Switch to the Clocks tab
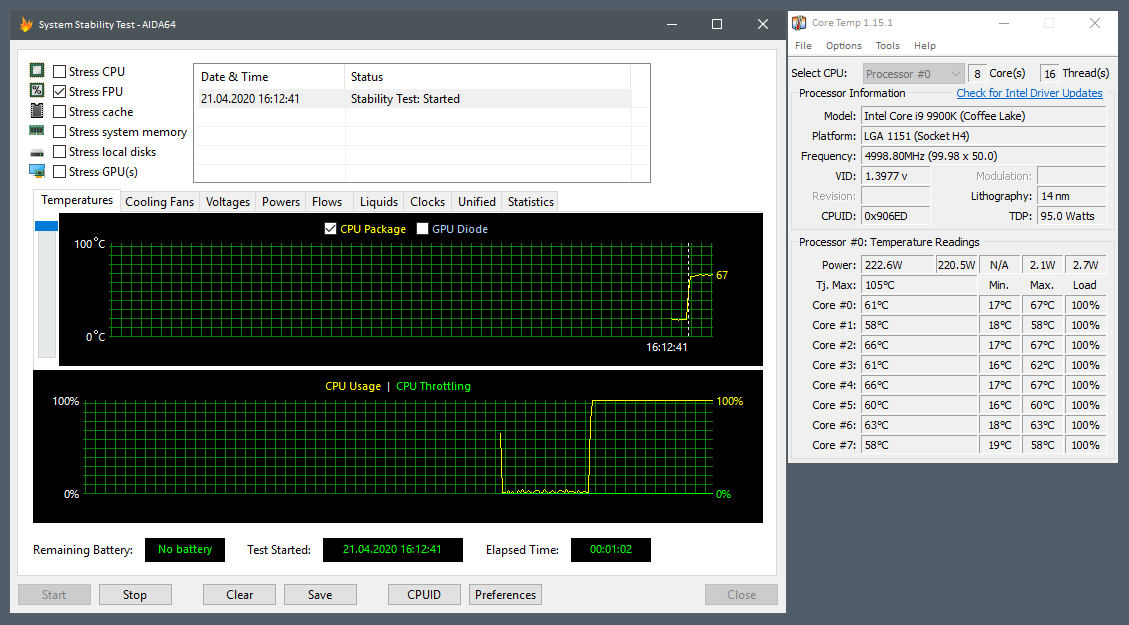This screenshot has height=625, width=1129. (x=428, y=202)
